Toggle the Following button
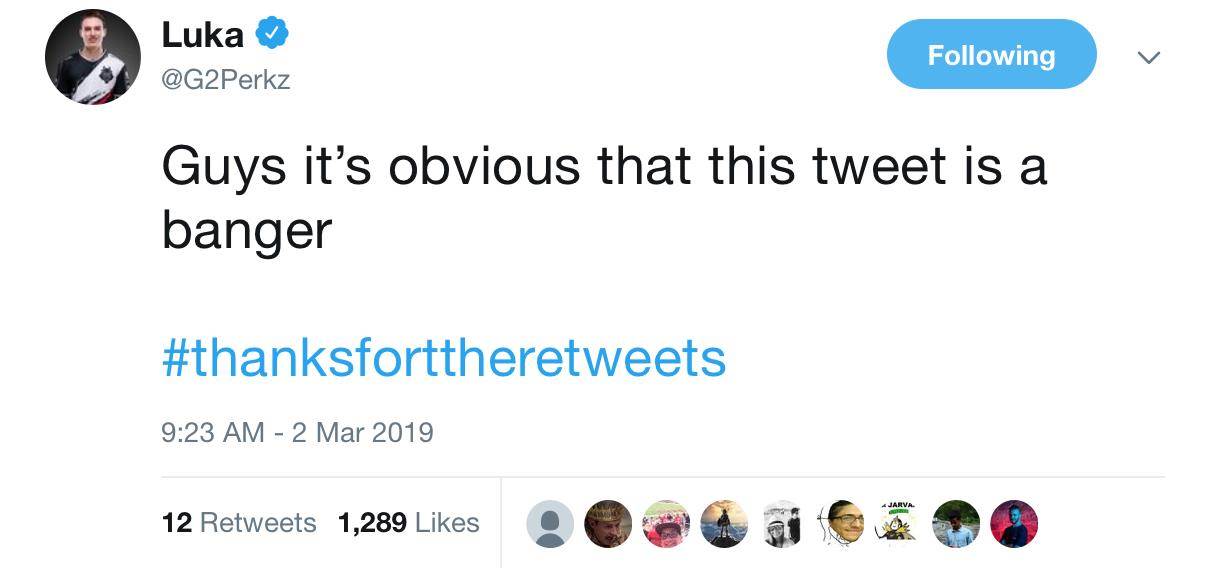Image resolution: width=1216 pixels, height=568 pixels. (991, 55)
